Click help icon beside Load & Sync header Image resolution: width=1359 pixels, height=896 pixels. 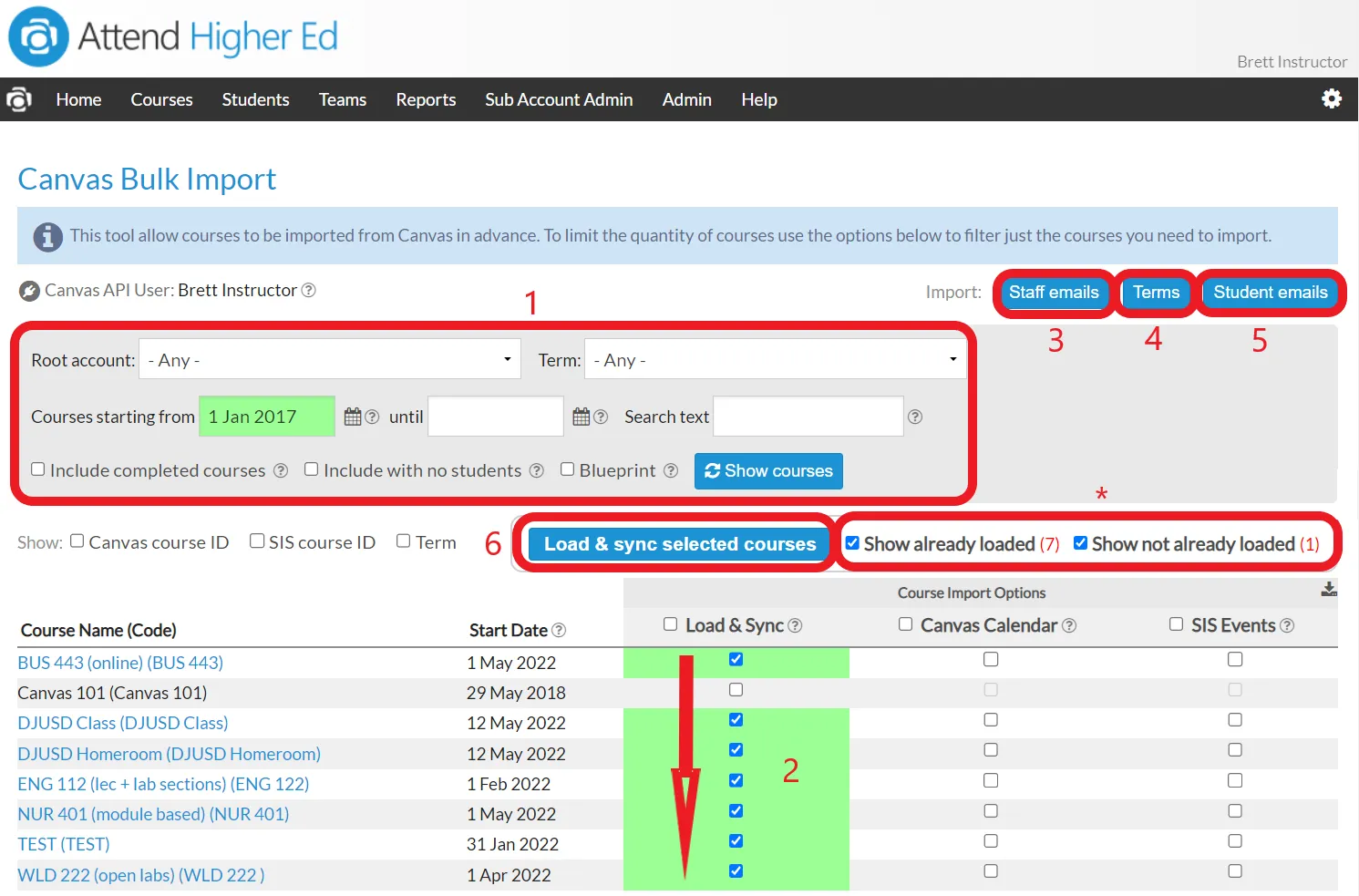795,625
